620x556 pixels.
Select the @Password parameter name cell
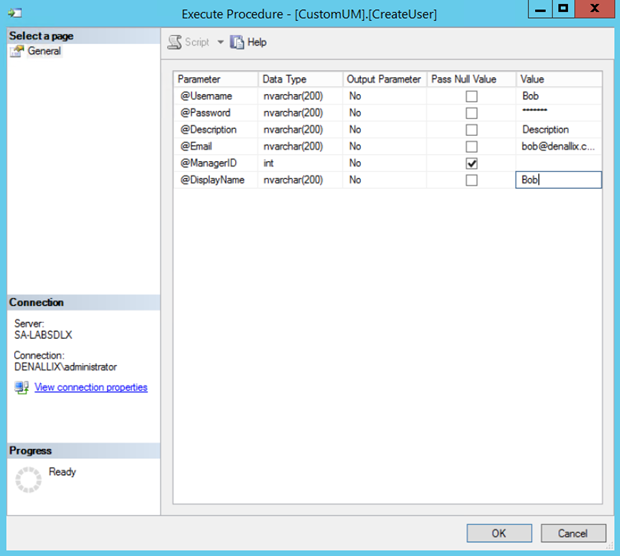coord(216,113)
